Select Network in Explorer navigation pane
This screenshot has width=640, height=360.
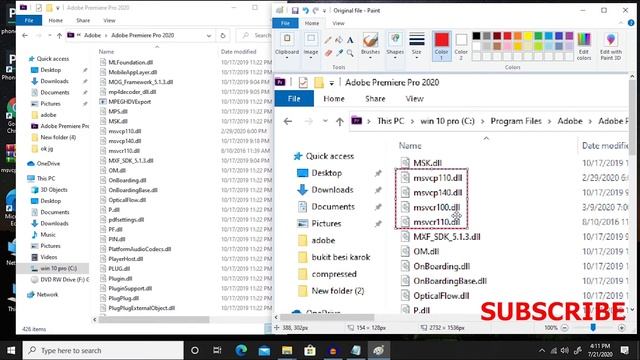pos(47,294)
